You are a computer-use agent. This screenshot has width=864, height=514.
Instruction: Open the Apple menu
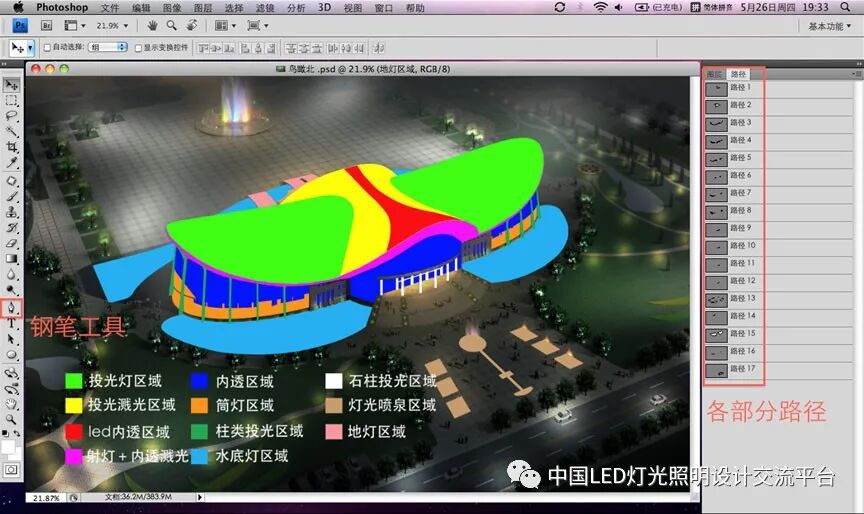(18, 7)
